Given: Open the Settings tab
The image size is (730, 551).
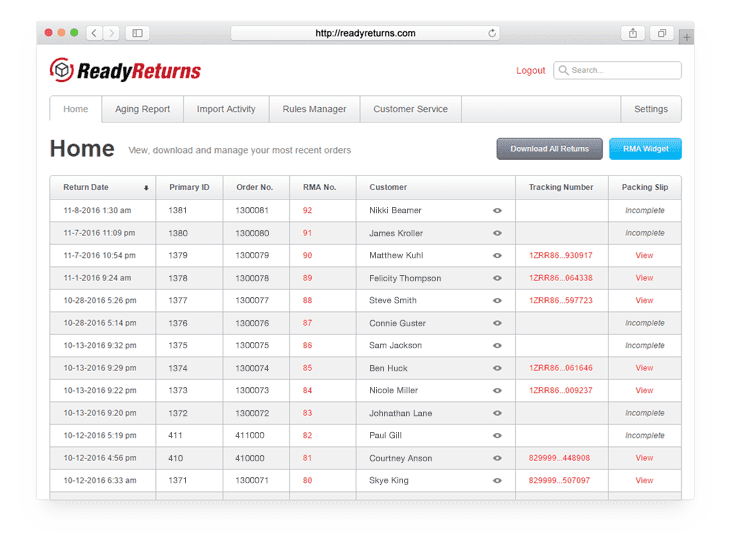Looking at the screenshot, I should click(651, 109).
